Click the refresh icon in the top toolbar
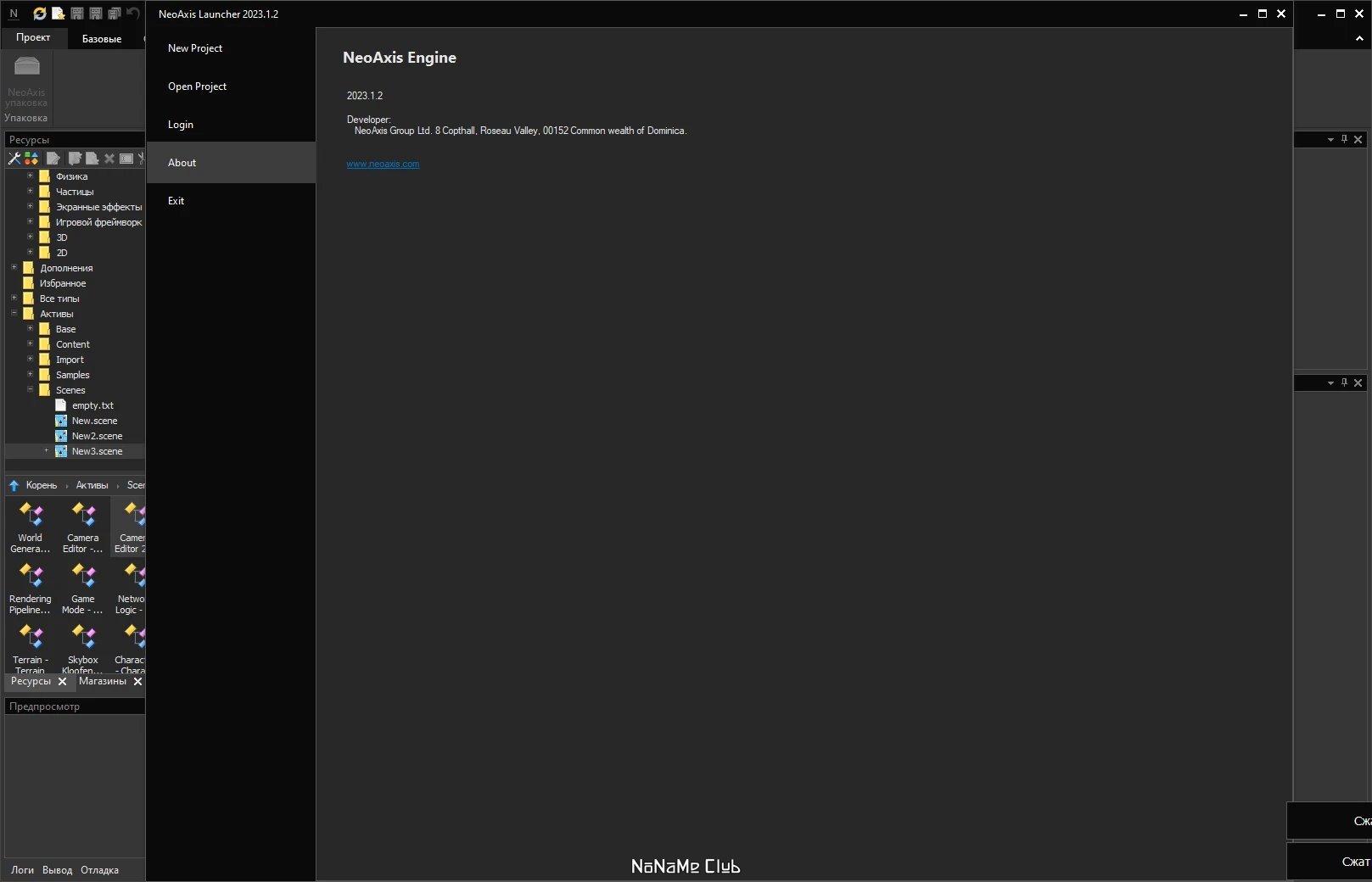The image size is (1372, 882). (40, 14)
